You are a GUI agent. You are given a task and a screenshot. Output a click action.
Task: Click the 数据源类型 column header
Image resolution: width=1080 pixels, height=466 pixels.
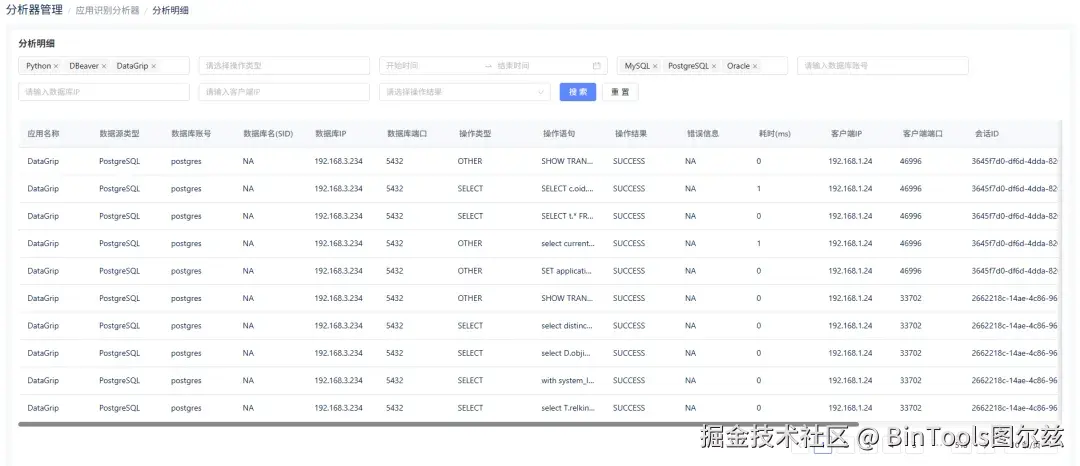click(x=119, y=134)
